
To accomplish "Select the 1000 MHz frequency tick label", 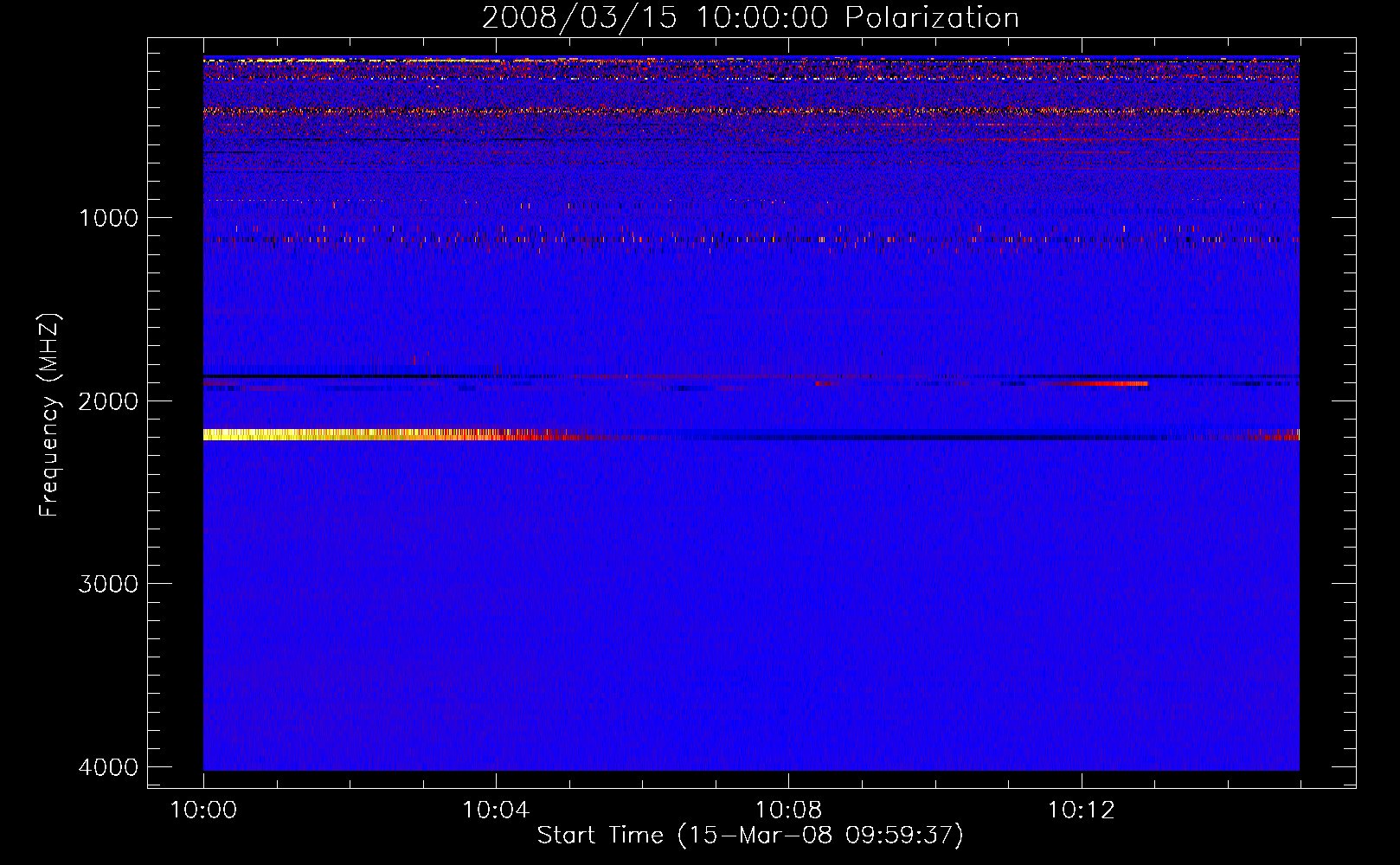I will pyautogui.click(x=108, y=217).
